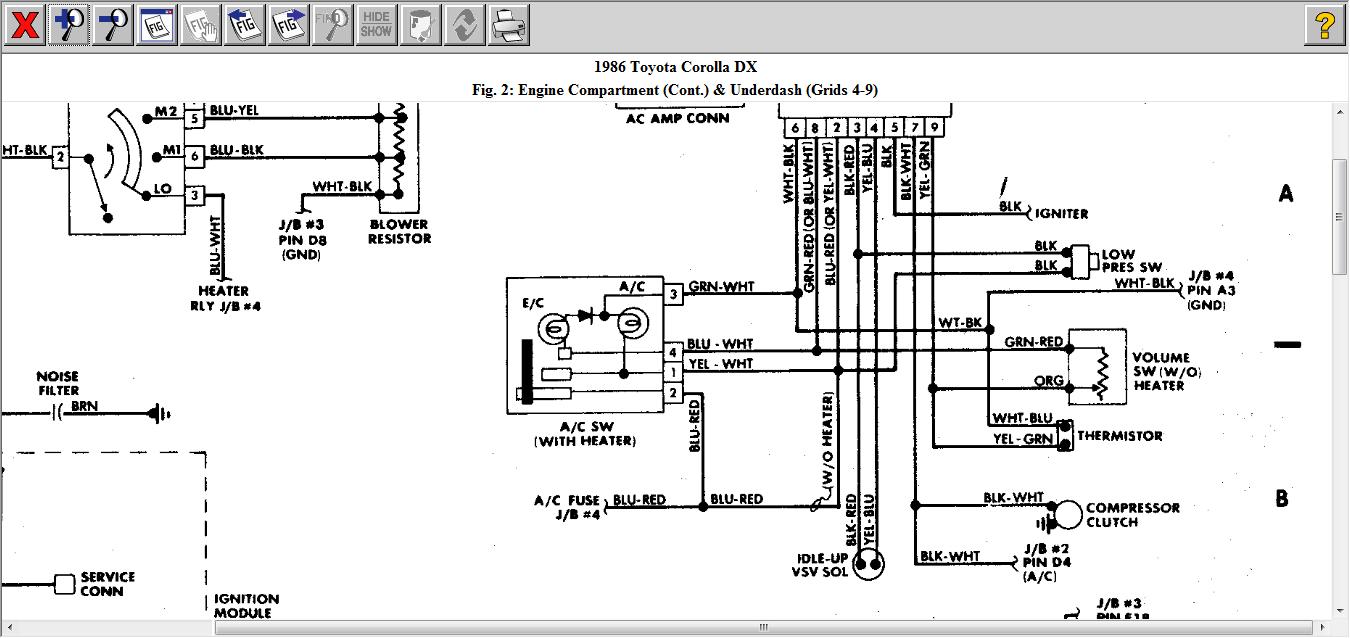Click the 'WHT-BLU' wire label
The image size is (1350, 638).
(1022, 418)
